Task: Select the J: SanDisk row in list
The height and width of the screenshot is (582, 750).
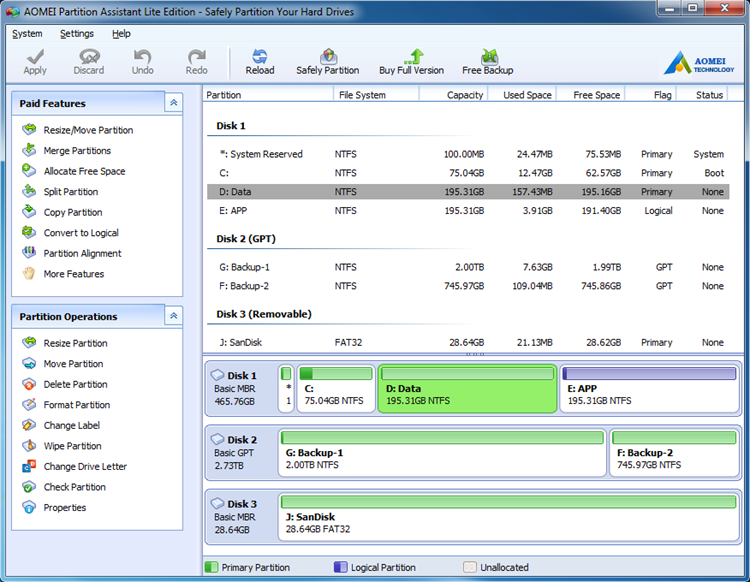Action: pos(468,342)
